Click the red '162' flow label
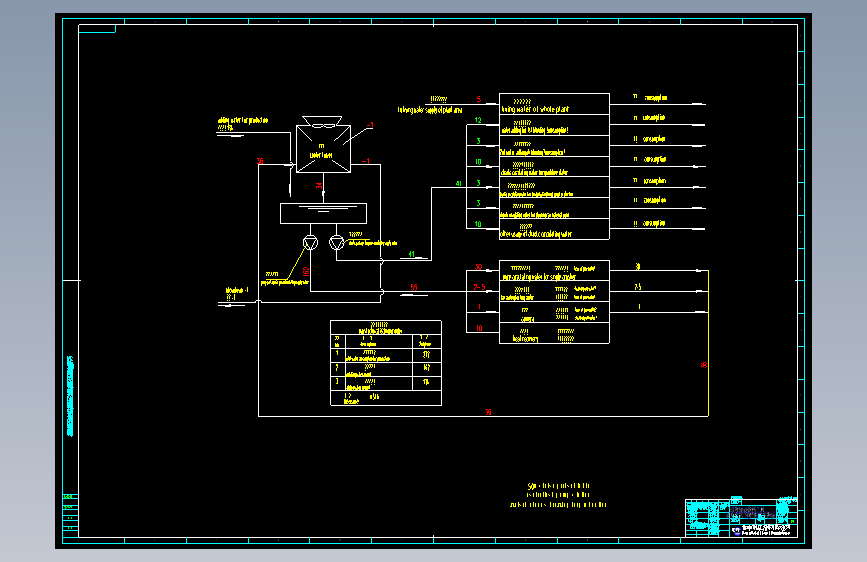This screenshot has height=562, width=867. pos(306,272)
